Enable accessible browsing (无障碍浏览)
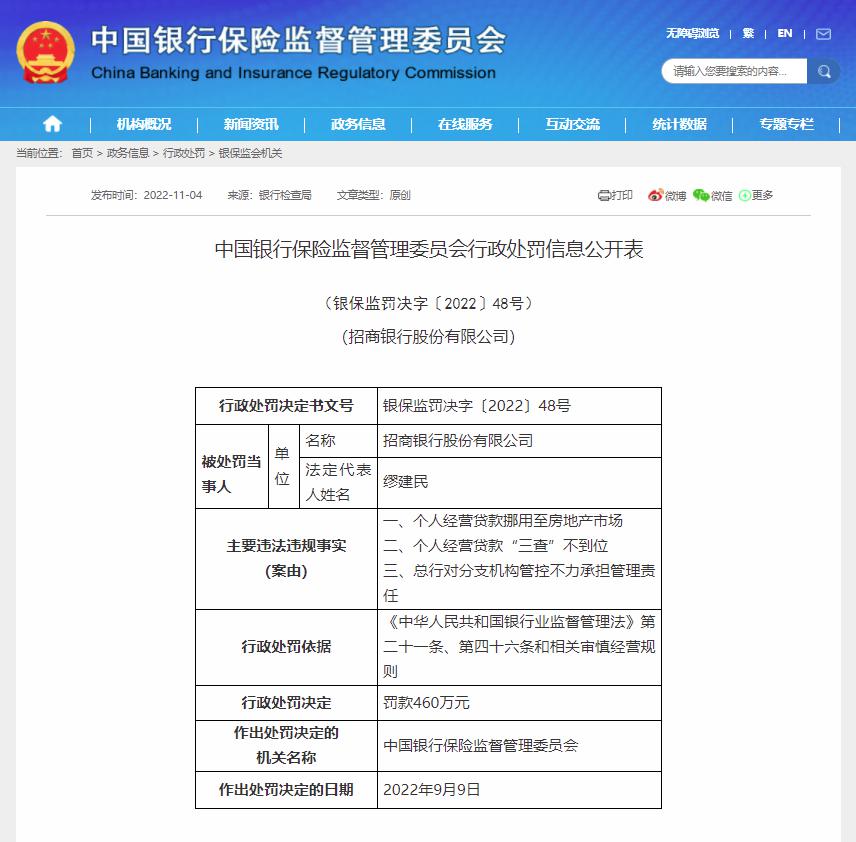 (692, 34)
